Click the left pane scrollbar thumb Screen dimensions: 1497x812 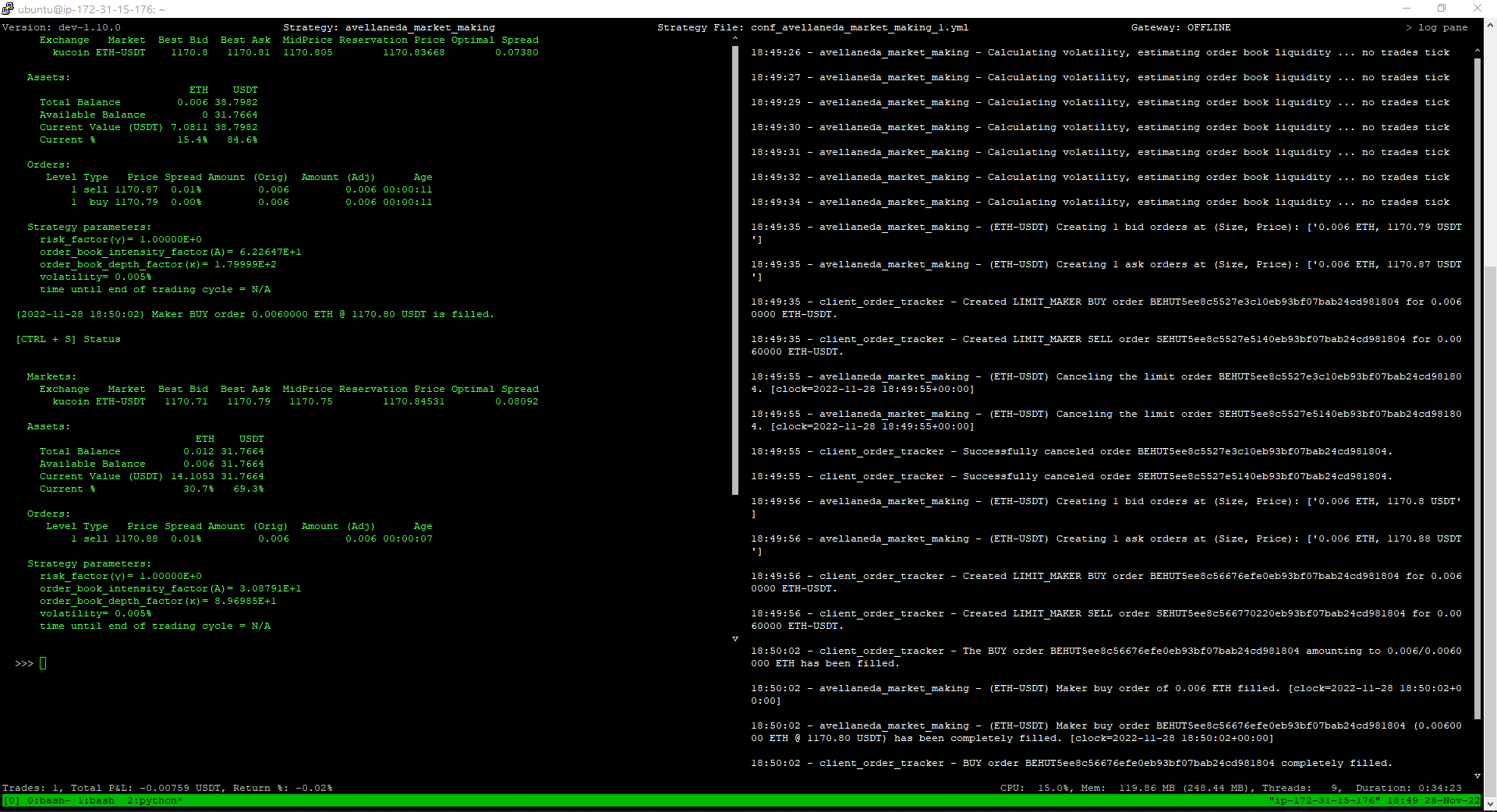(x=734, y=270)
